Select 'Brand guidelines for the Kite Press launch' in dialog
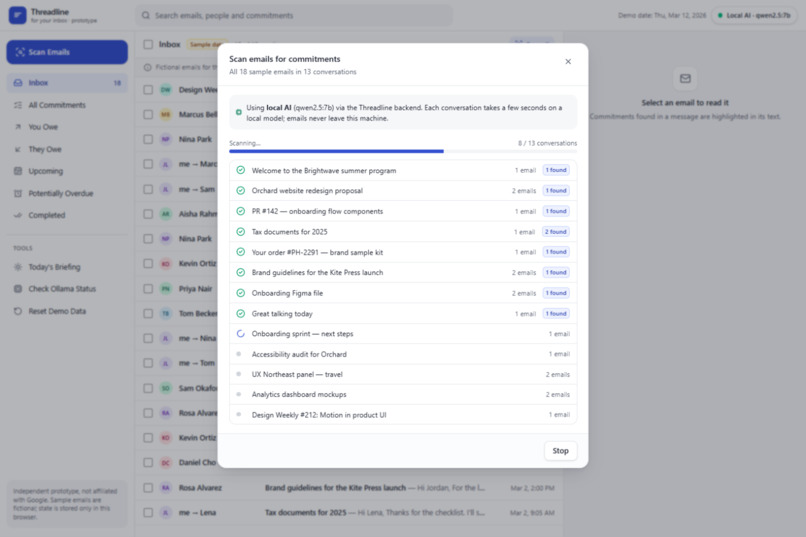806x537 pixels. click(x=403, y=272)
